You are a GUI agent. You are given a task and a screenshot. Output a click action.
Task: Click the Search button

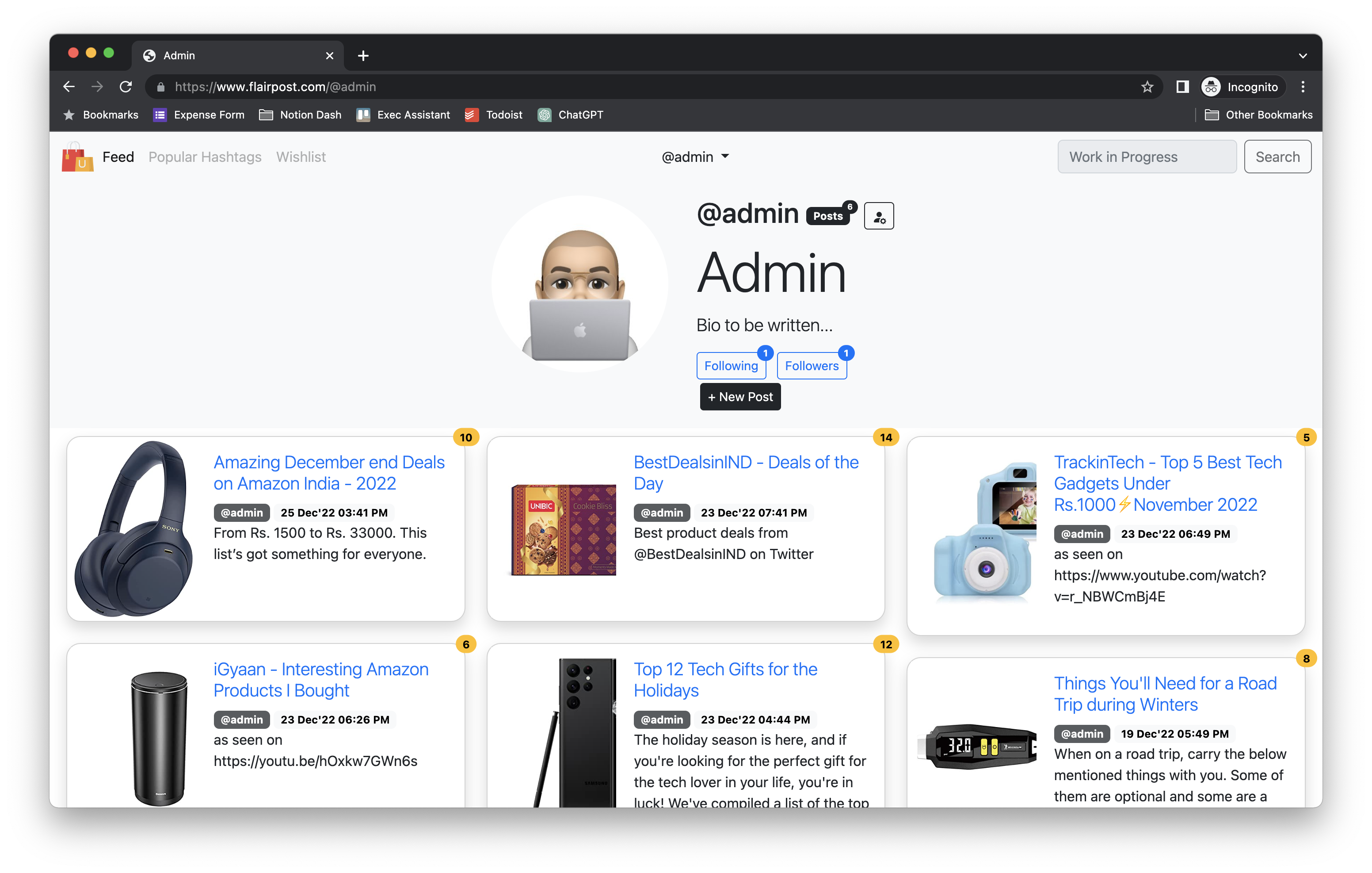(x=1277, y=157)
